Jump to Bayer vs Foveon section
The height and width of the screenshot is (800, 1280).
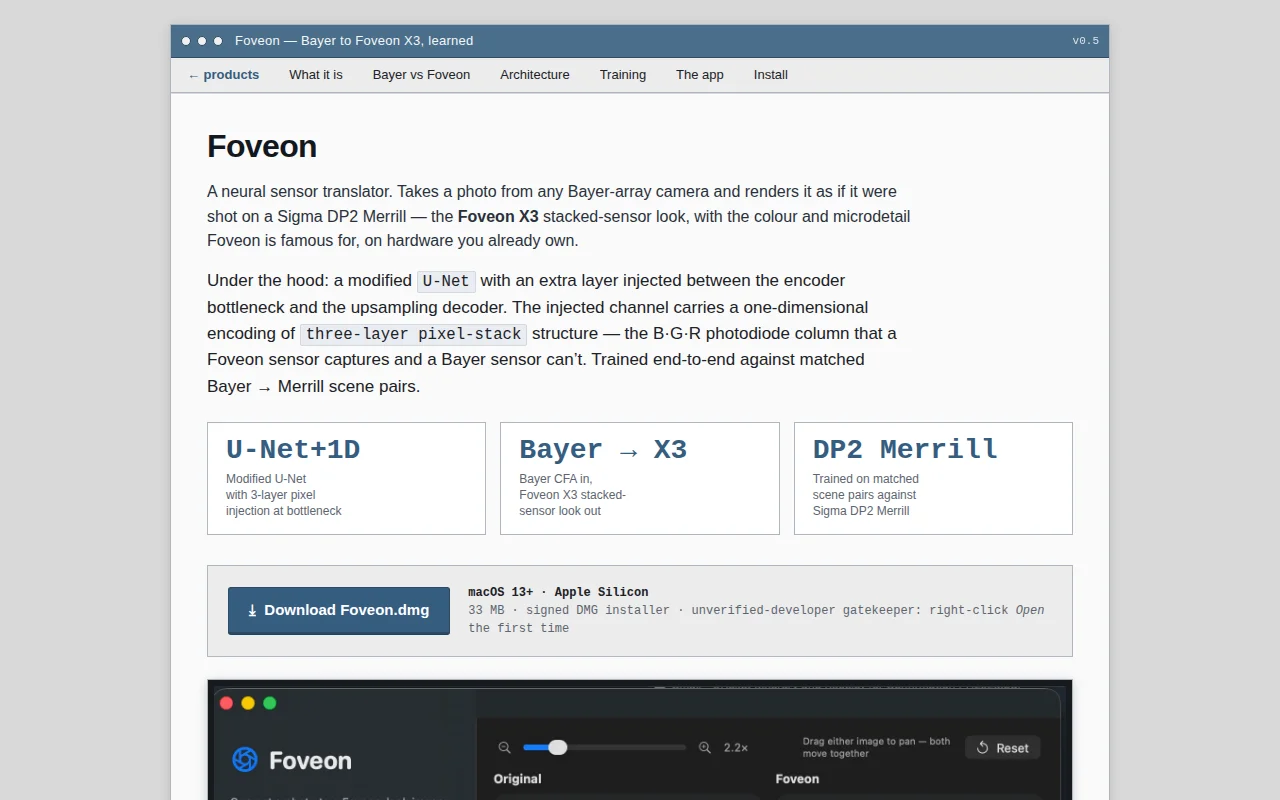[421, 75]
